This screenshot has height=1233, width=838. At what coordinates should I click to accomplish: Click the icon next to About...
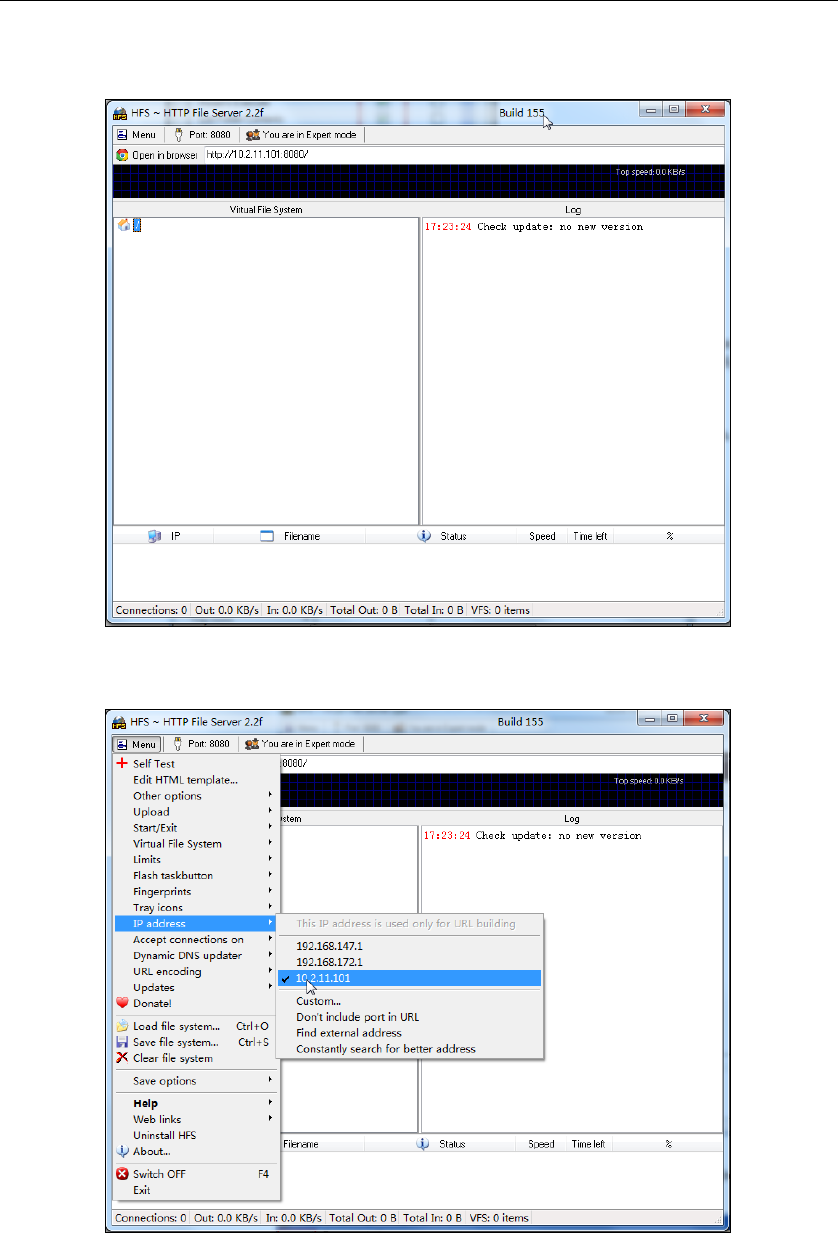(122, 1151)
